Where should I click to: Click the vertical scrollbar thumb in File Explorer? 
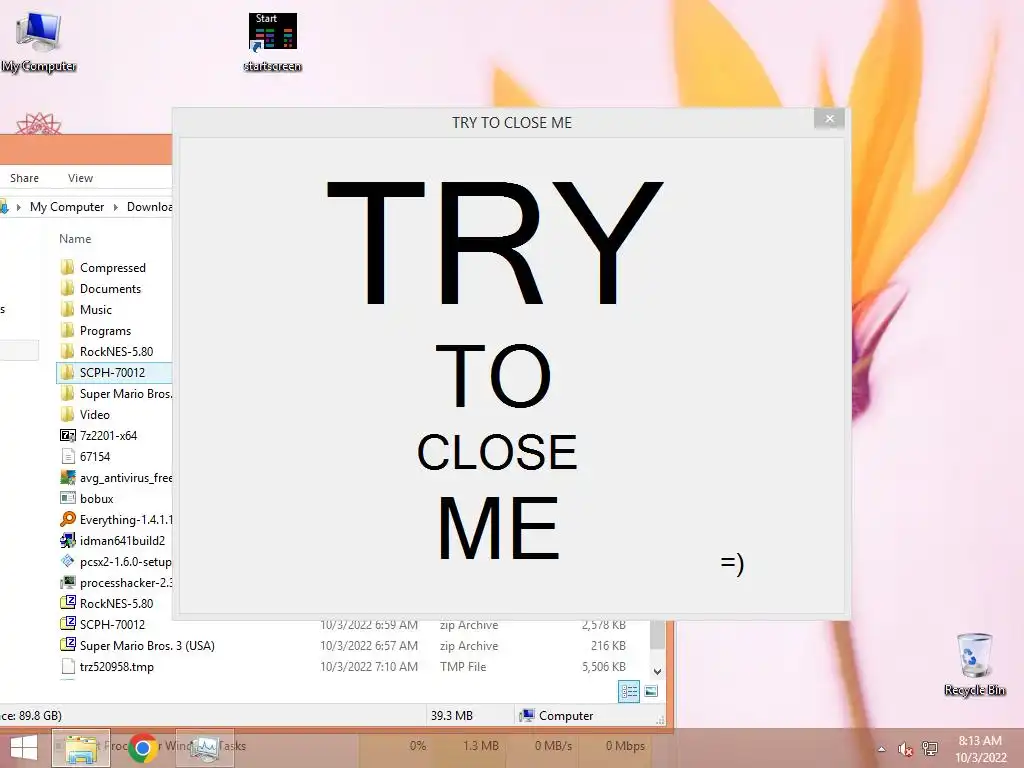coord(658,634)
